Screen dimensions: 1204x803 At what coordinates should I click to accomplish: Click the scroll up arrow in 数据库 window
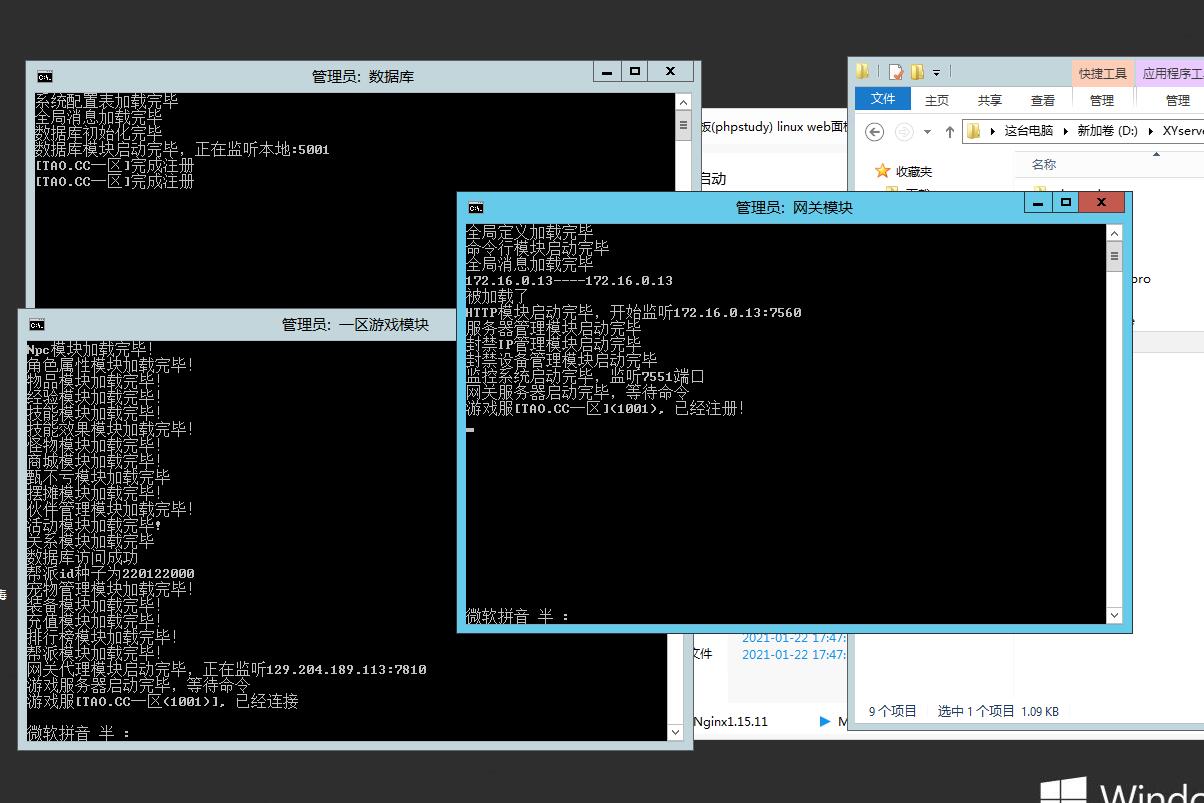pos(683,102)
